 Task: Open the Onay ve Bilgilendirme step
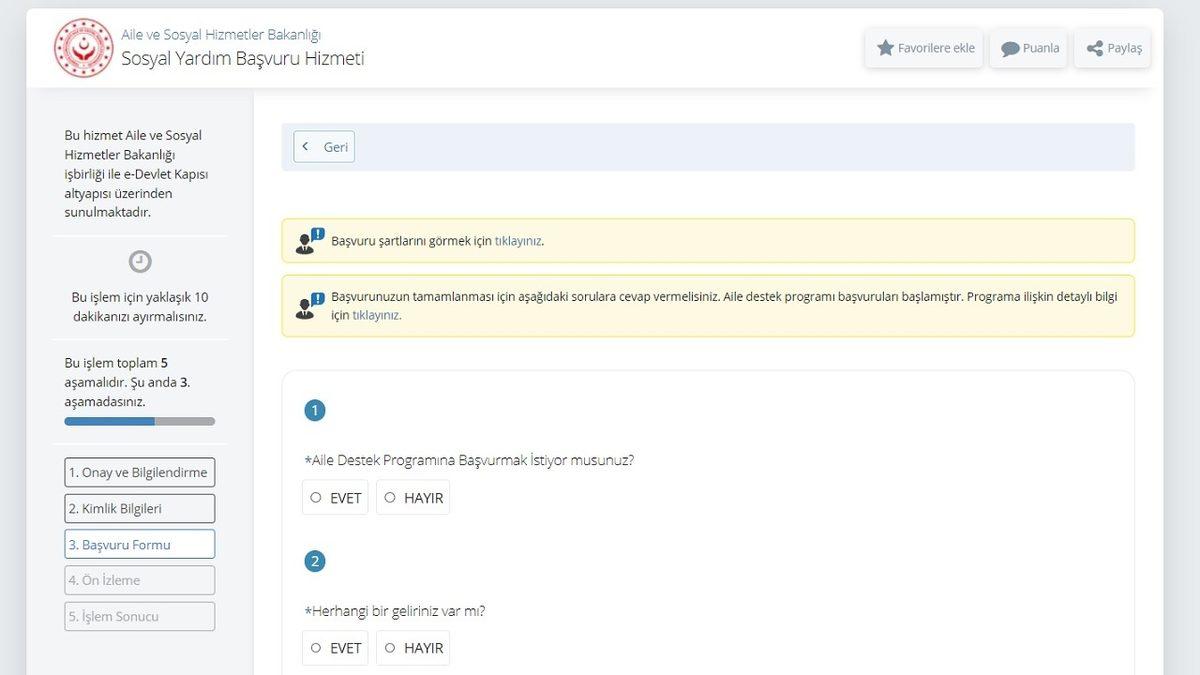tap(139, 472)
